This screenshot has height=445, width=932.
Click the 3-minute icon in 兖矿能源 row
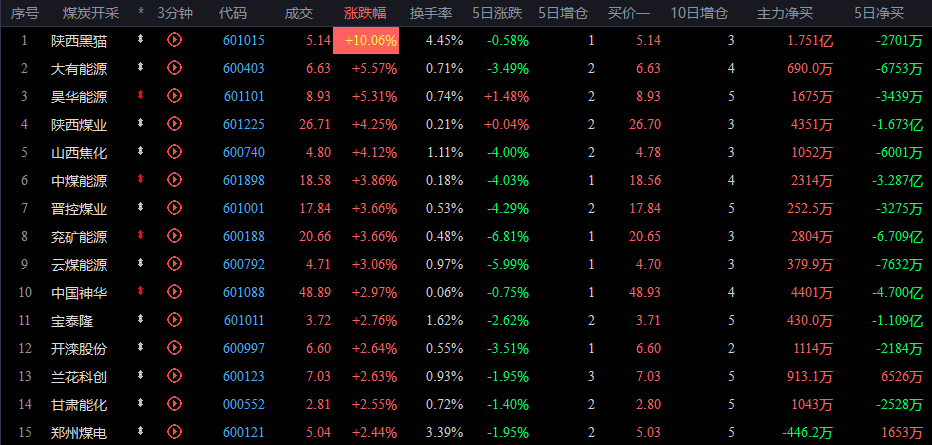tap(175, 236)
